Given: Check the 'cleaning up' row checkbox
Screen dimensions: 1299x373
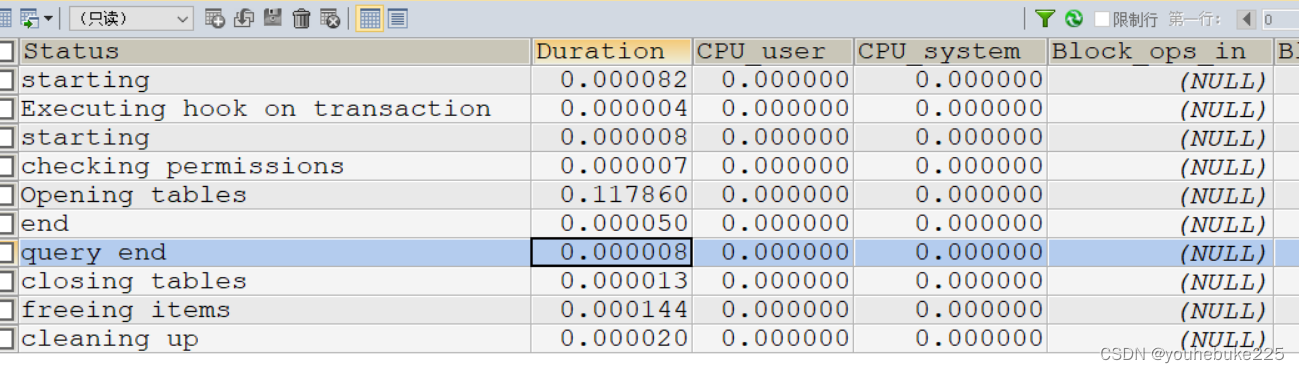Looking at the screenshot, I should (x=8, y=339).
